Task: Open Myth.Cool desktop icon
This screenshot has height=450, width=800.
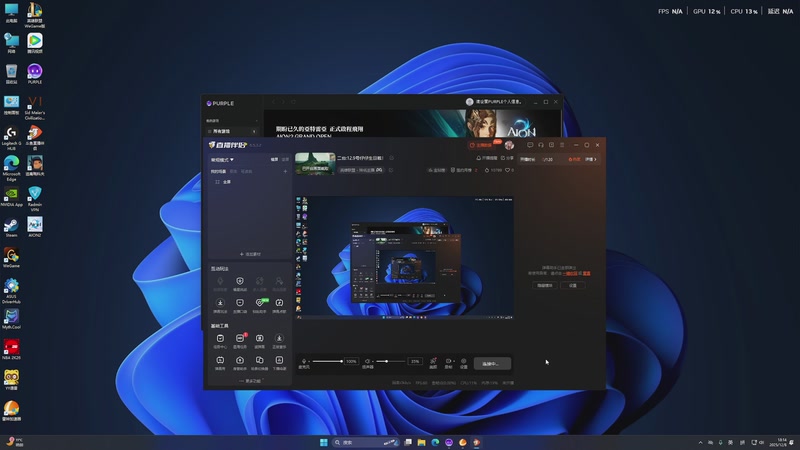Action: pyautogui.click(x=11, y=319)
